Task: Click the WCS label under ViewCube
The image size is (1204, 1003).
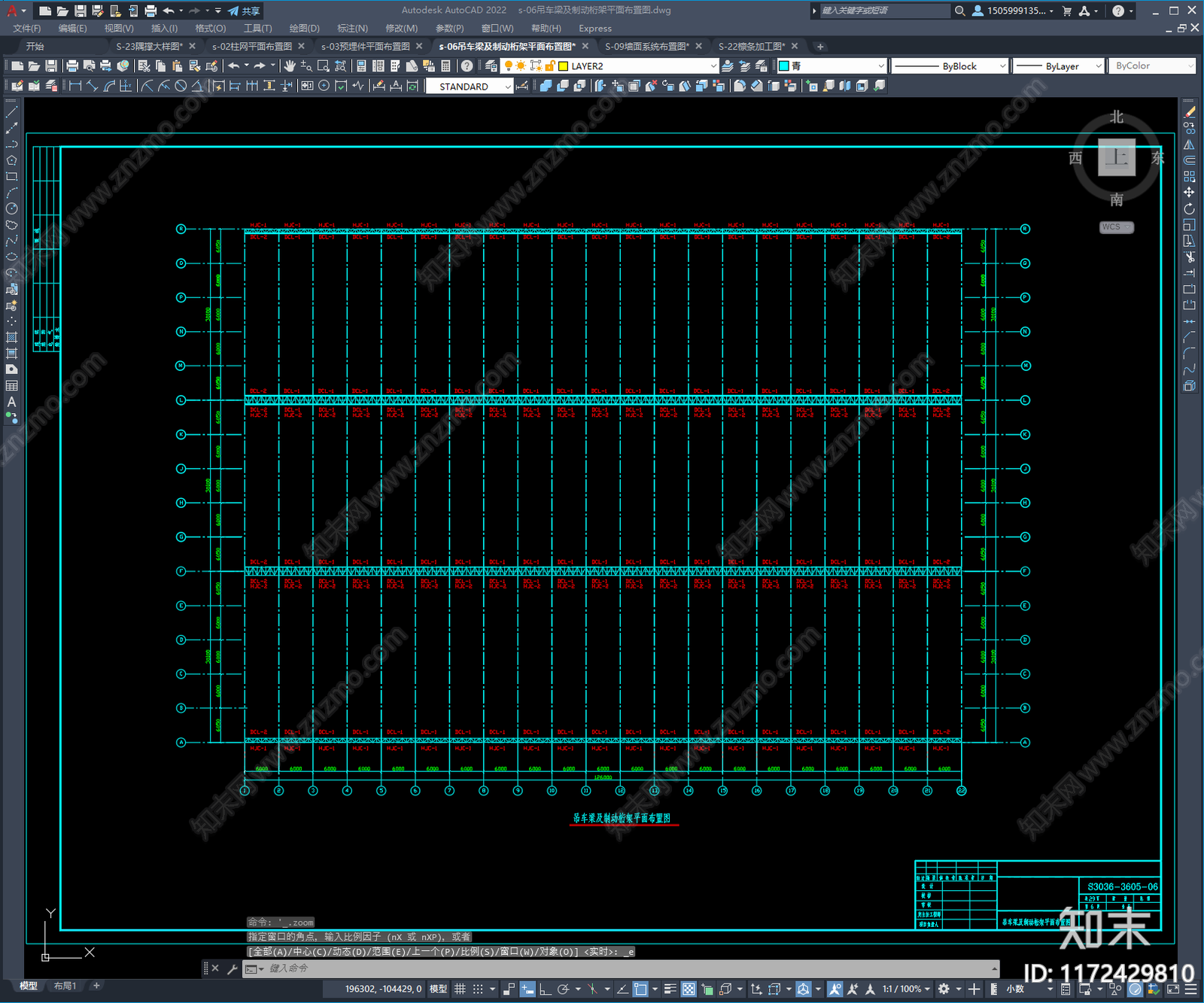Action: click(x=1116, y=227)
